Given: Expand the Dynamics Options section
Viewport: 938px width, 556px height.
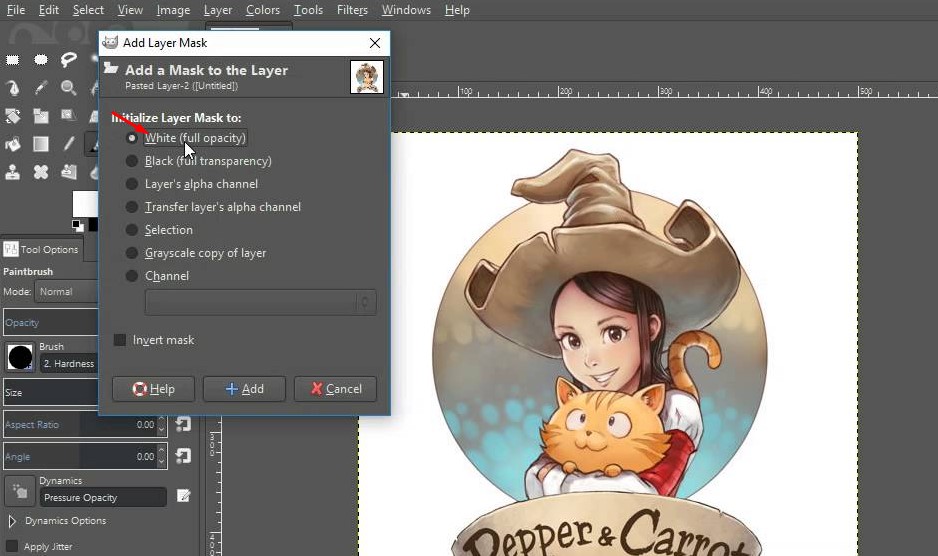Looking at the screenshot, I should click(x=12, y=521).
